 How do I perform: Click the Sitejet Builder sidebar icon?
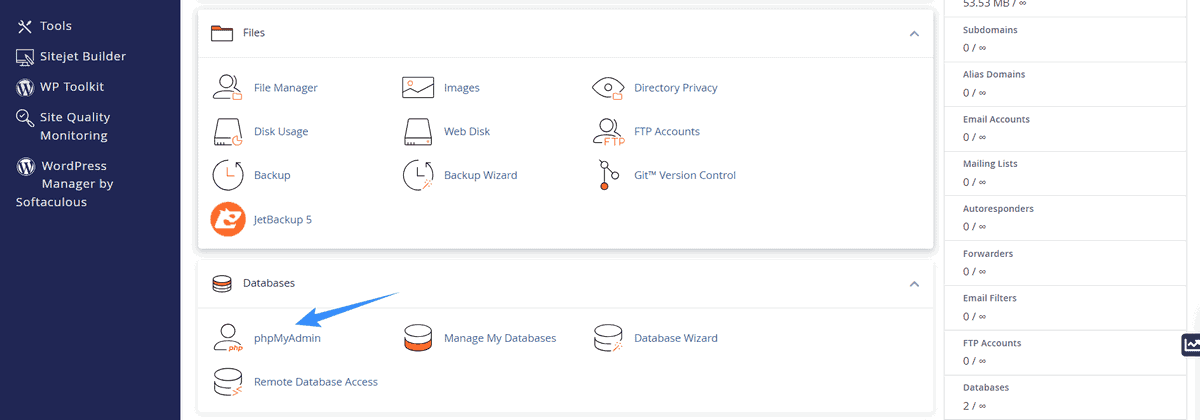[x=25, y=57]
